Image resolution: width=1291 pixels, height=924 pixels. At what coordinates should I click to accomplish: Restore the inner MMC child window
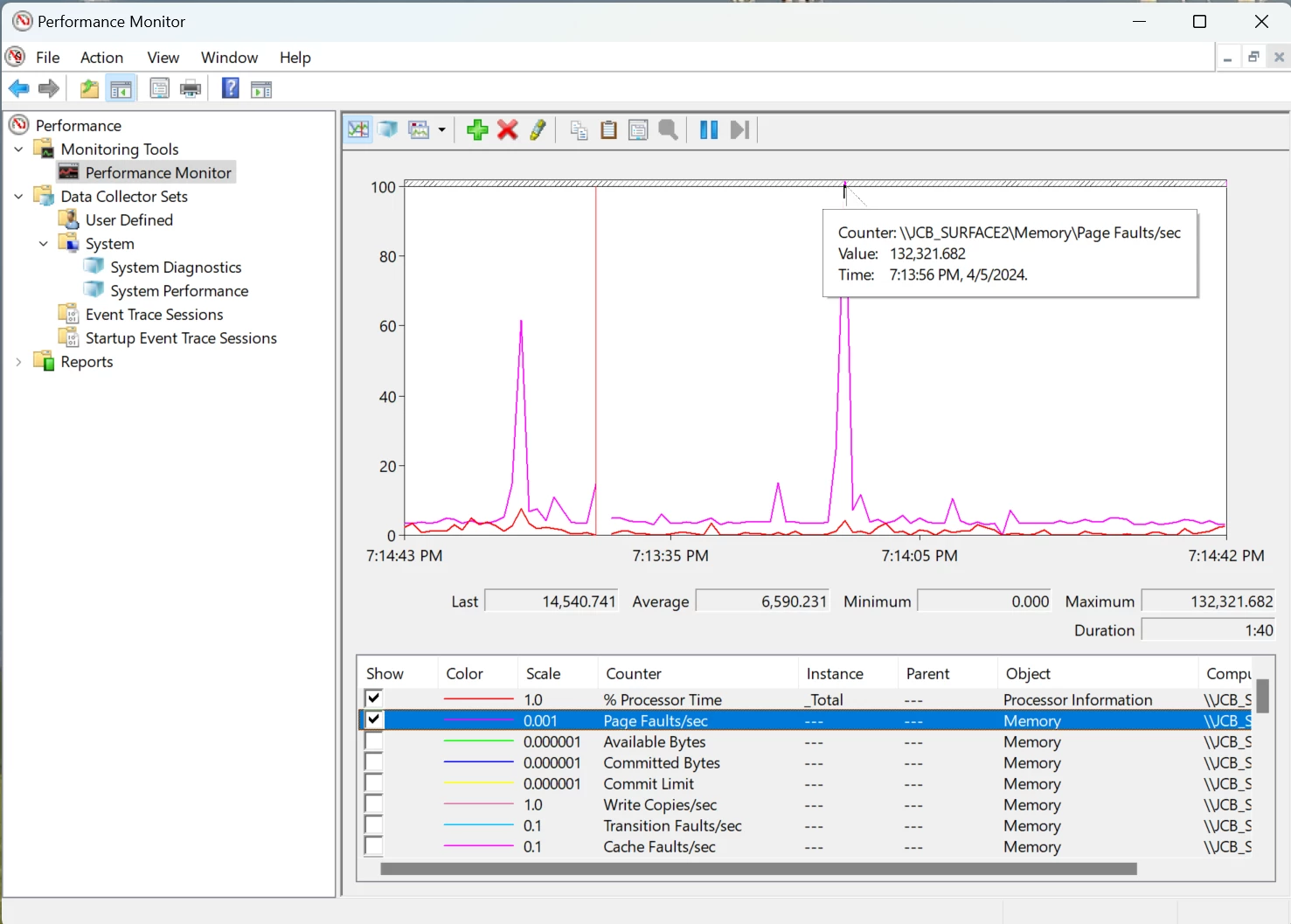point(1253,57)
